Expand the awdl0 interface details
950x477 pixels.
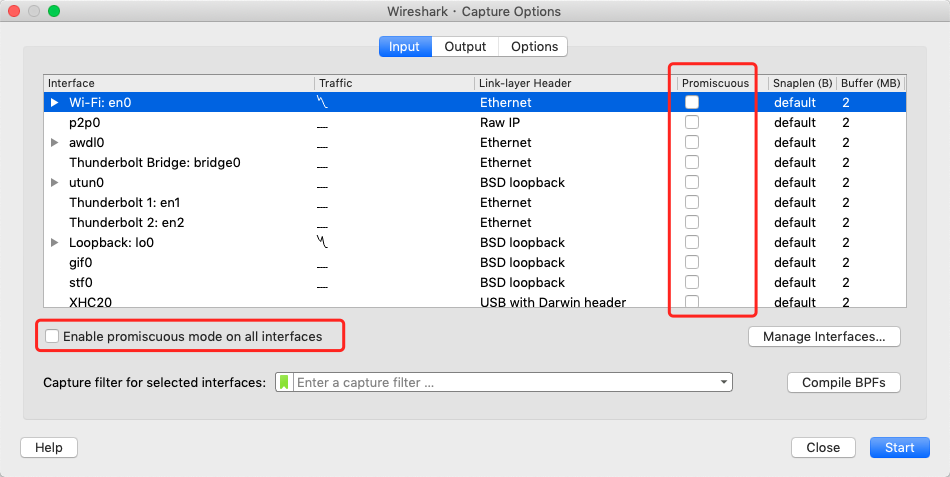[x=55, y=142]
